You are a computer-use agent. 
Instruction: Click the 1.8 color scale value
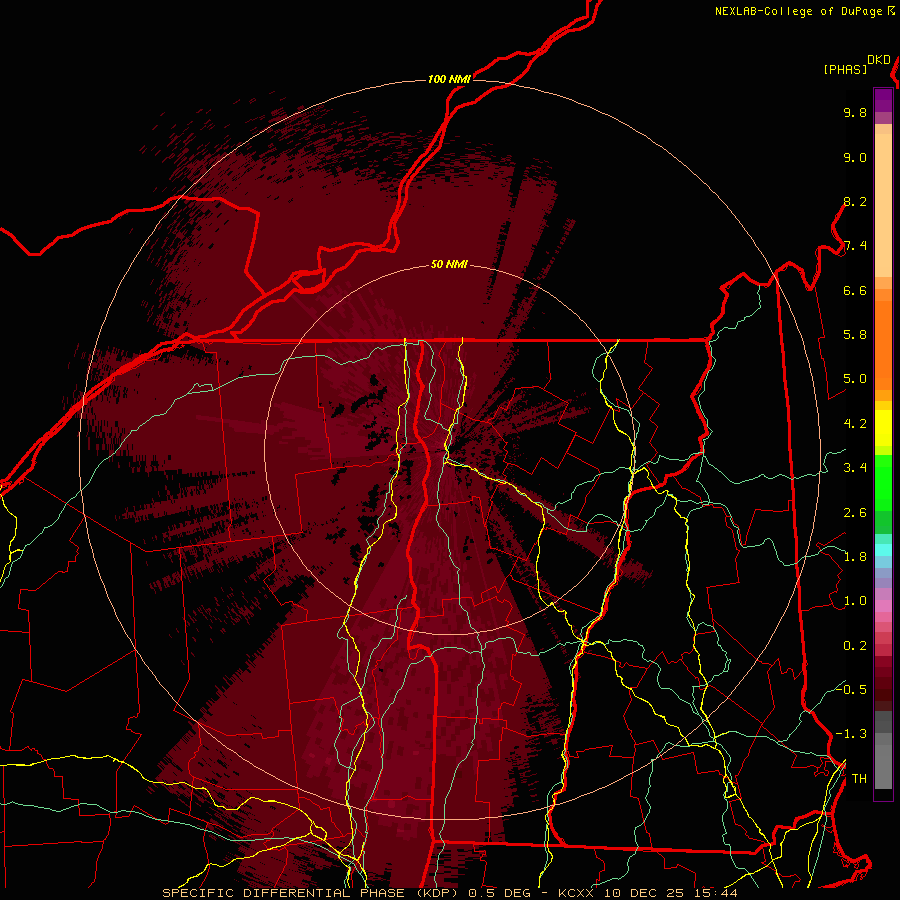click(855, 557)
